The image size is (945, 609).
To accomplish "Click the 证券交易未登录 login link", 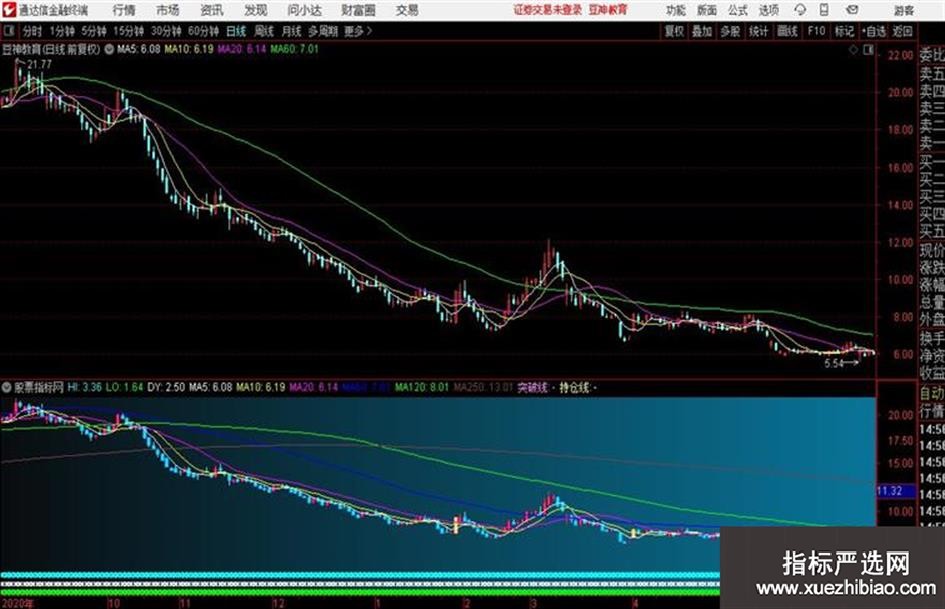I will point(548,10).
